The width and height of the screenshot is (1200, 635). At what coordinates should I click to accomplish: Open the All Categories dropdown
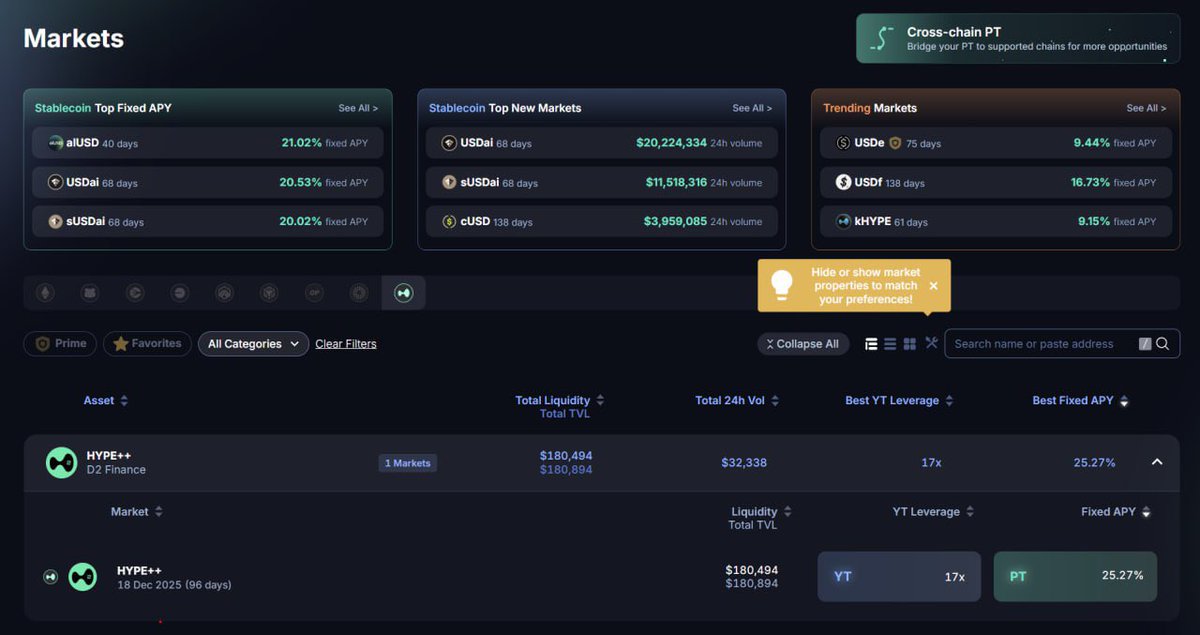pos(253,343)
